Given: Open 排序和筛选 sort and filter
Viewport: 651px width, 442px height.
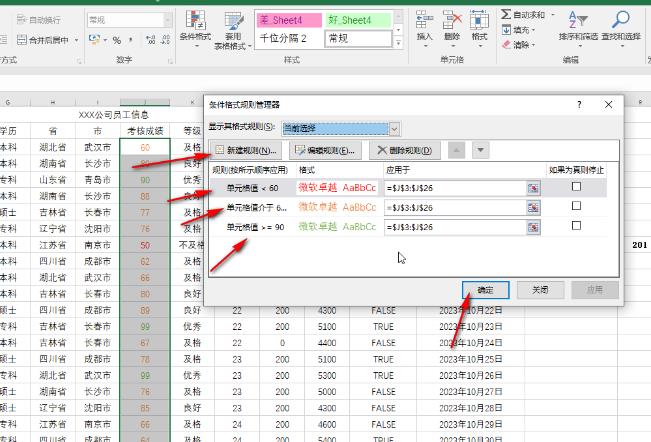Looking at the screenshot, I should coord(578,28).
